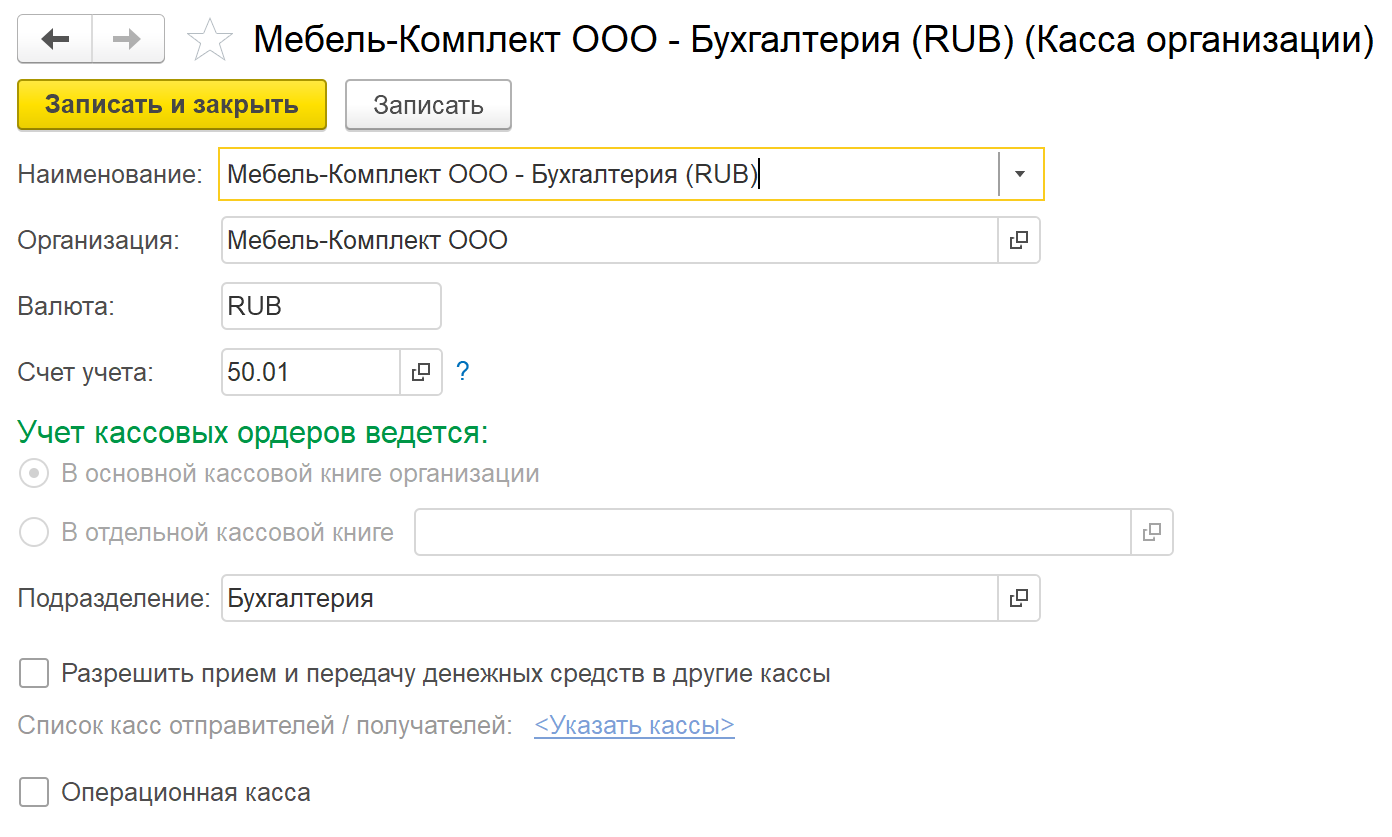Expand the Наименование dropdown arrow

(x=1020, y=175)
